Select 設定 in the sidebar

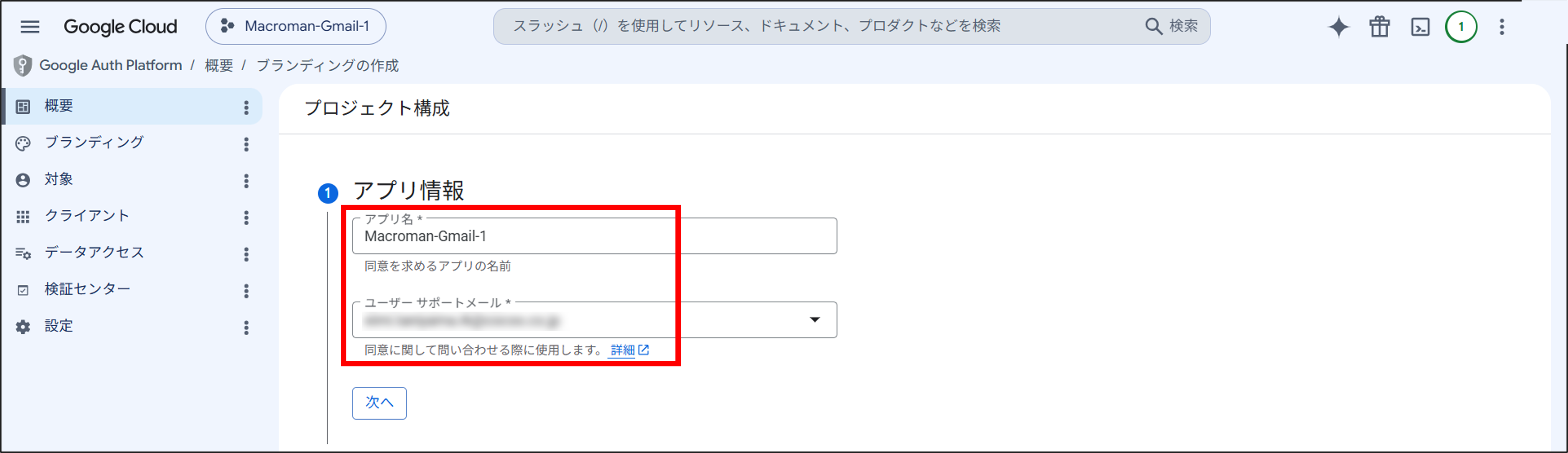[133, 327]
